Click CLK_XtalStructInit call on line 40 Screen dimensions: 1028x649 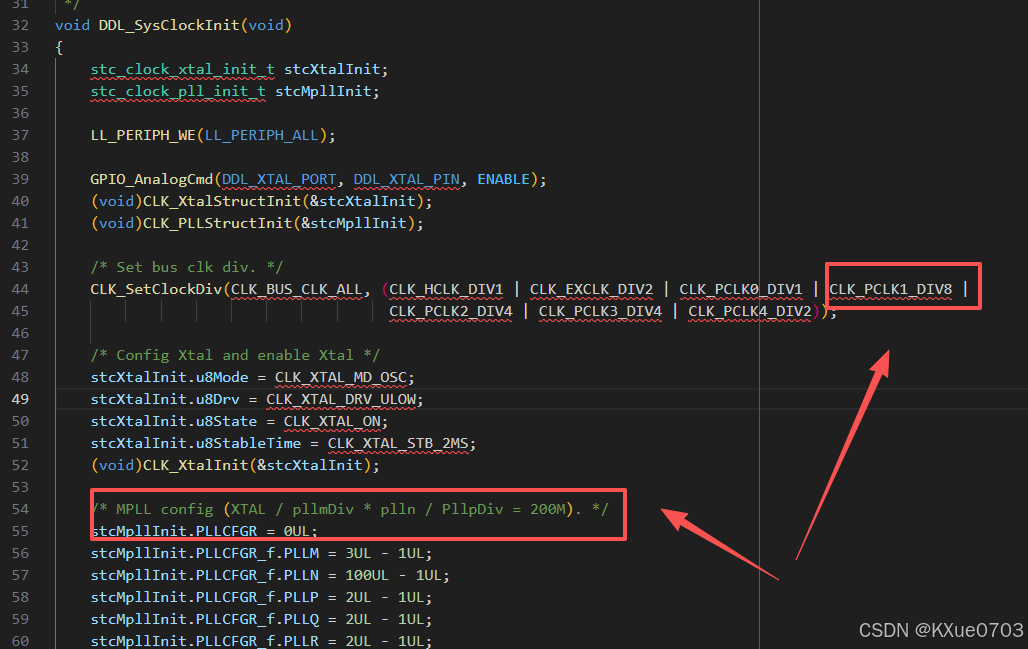(222, 201)
